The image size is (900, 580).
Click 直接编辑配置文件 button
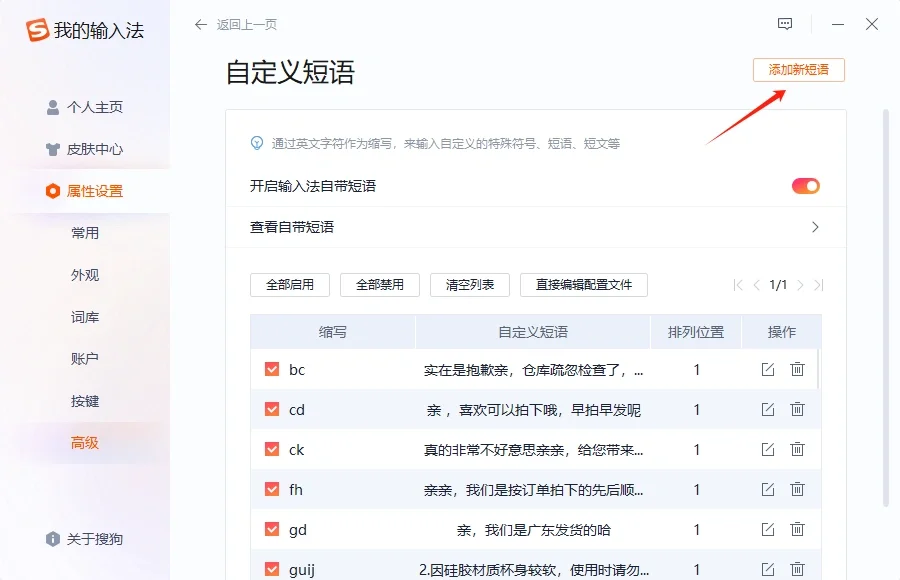point(584,285)
